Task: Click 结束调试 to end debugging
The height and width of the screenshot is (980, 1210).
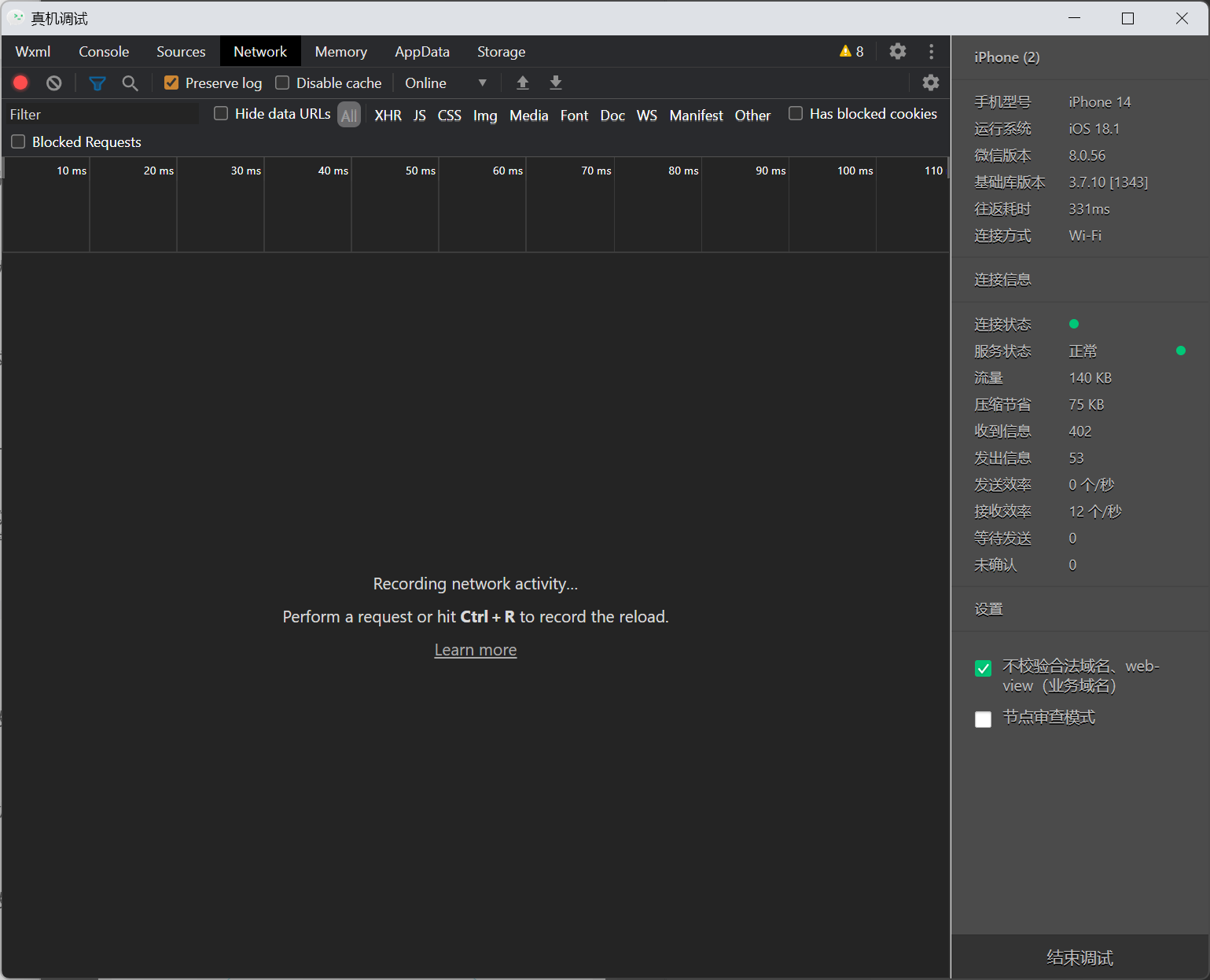Action: 1080,957
